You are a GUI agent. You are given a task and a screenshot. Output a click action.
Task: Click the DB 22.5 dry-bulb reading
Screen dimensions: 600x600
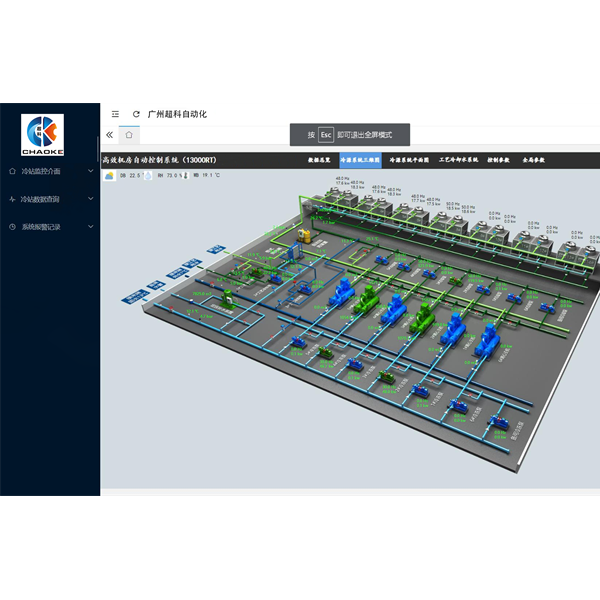(130, 176)
